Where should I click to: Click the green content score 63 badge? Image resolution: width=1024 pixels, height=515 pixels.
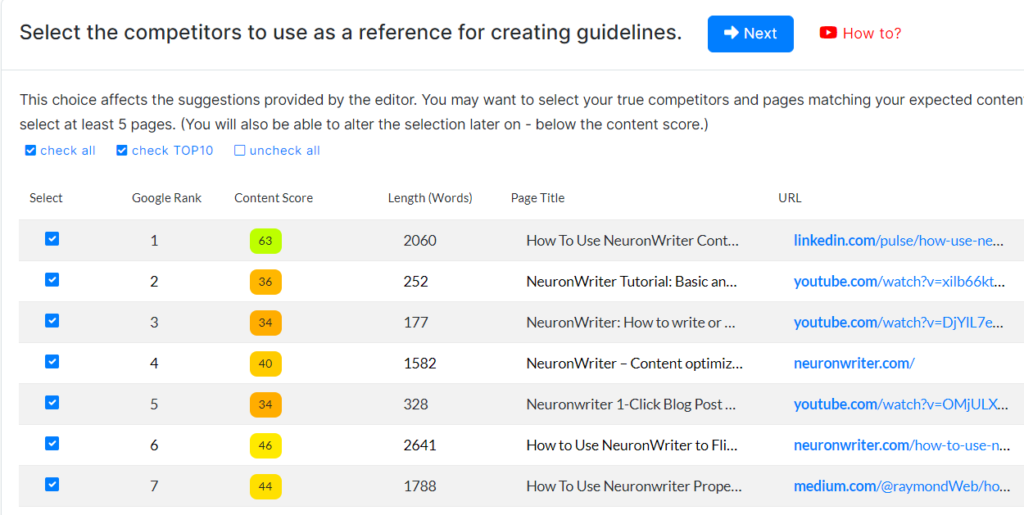(x=265, y=241)
